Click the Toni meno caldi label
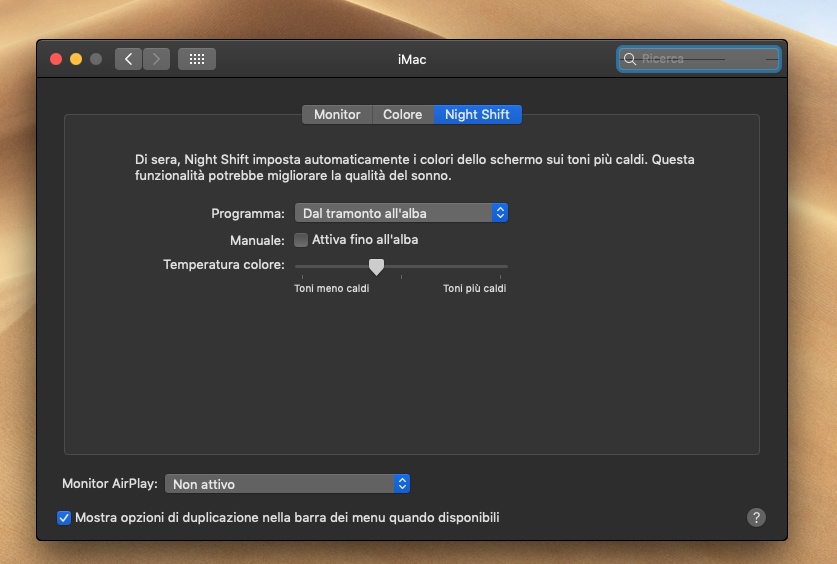The image size is (837, 564). [331, 289]
